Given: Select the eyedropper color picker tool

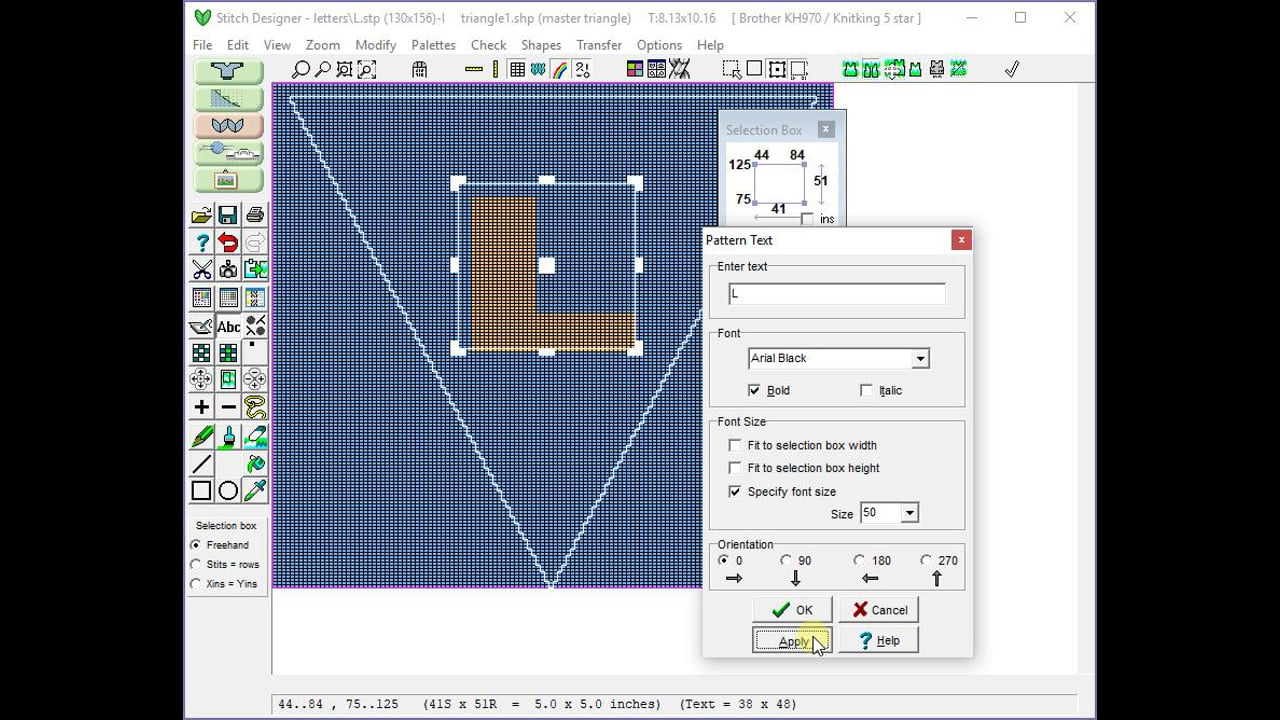Looking at the screenshot, I should pos(255,491).
